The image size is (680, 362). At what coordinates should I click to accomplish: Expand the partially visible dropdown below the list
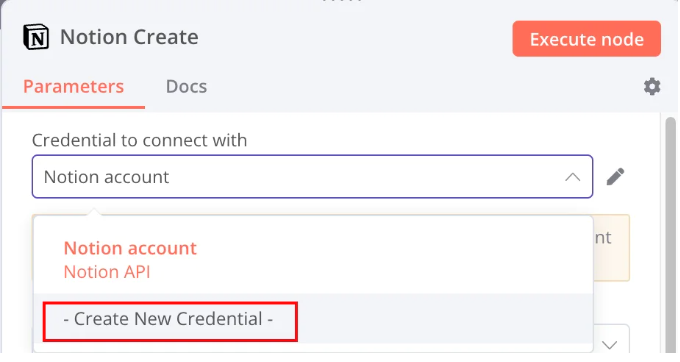point(609,345)
